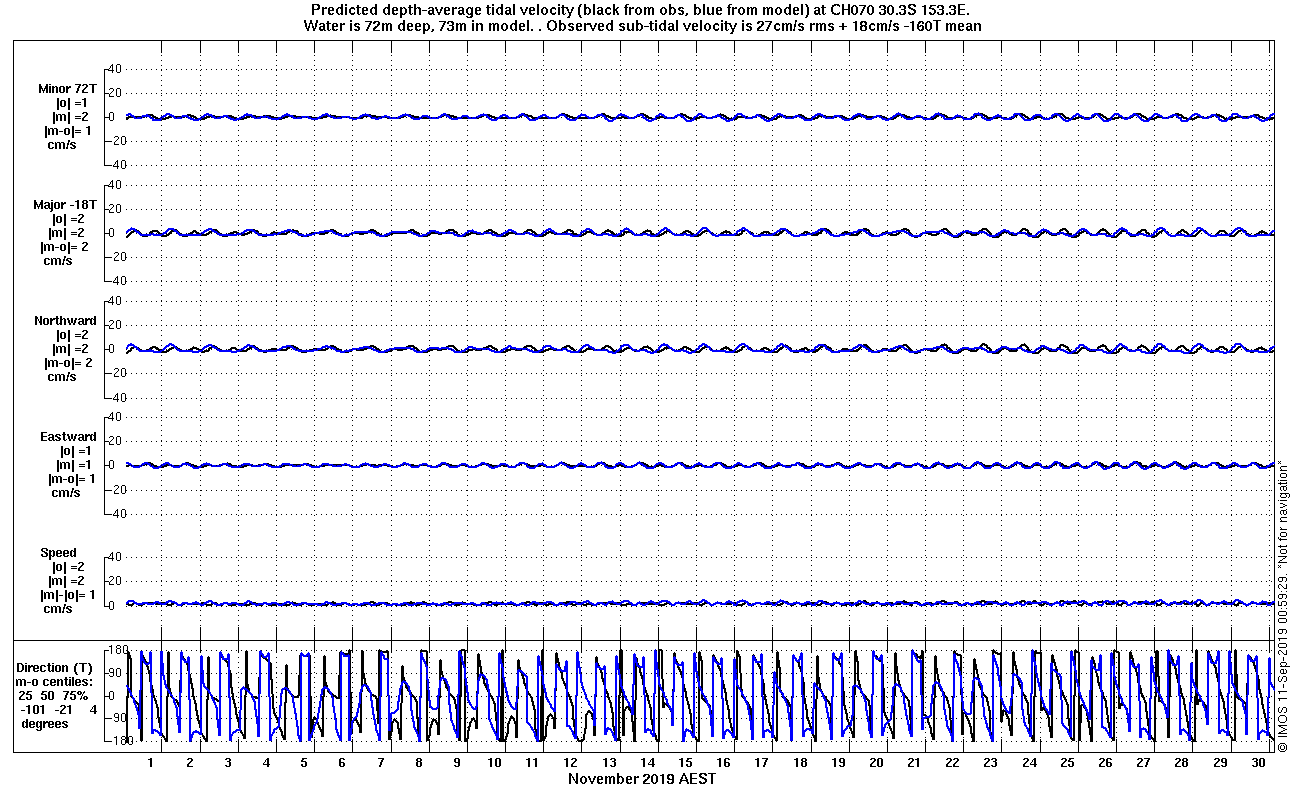The width and height of the screenshot is (1300, 800).
Task: Click date label '28' on the x-axis
Action: point(1181,762)
